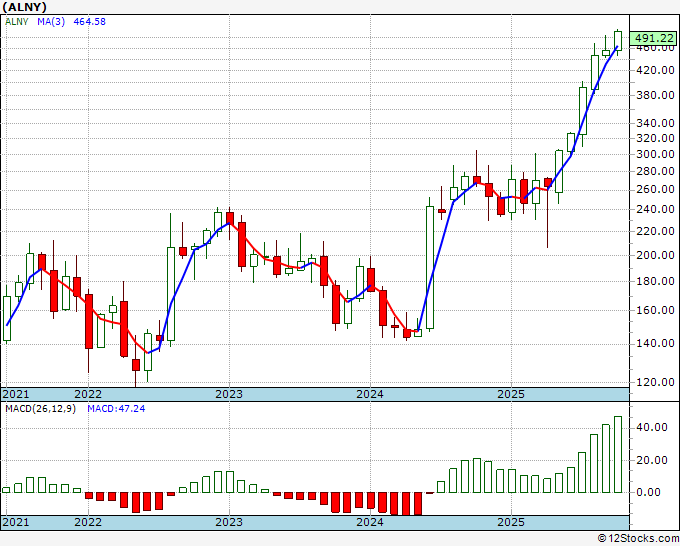Click the 491.22 current price tag

pos(654,38)
